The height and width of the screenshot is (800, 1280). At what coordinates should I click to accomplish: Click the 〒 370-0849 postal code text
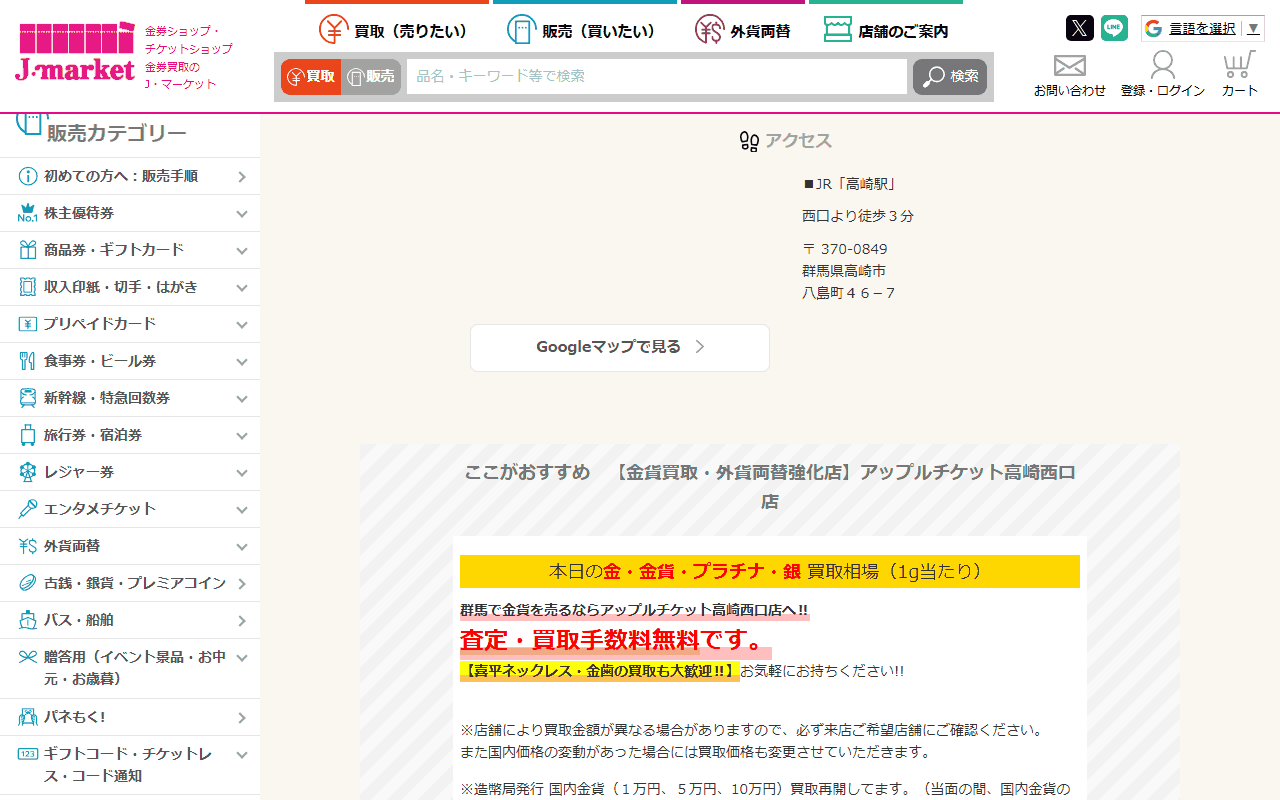pos(845,249)
